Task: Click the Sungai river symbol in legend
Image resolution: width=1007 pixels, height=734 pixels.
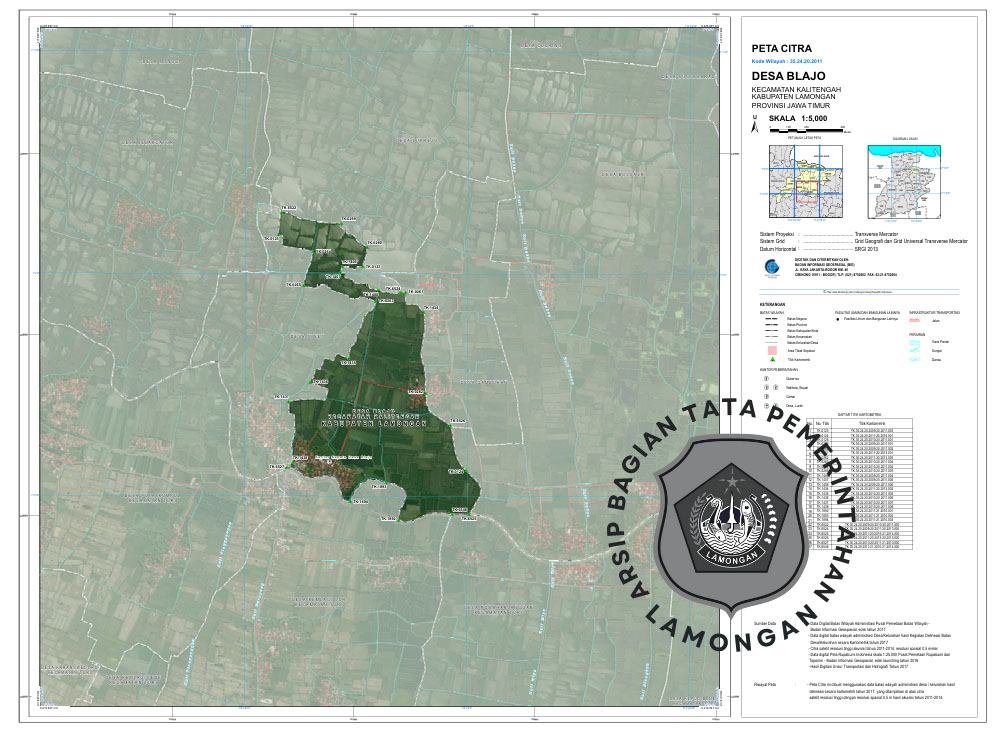Action: [x=916, y=350]
